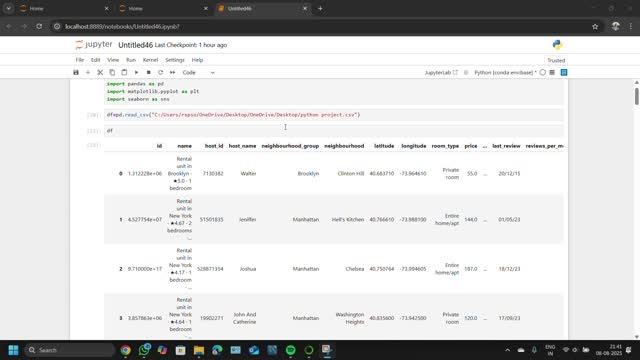Screen dimensions: 640x360
Task: Restart kernel and run all cells icon
Action: (x=173, y=72)
